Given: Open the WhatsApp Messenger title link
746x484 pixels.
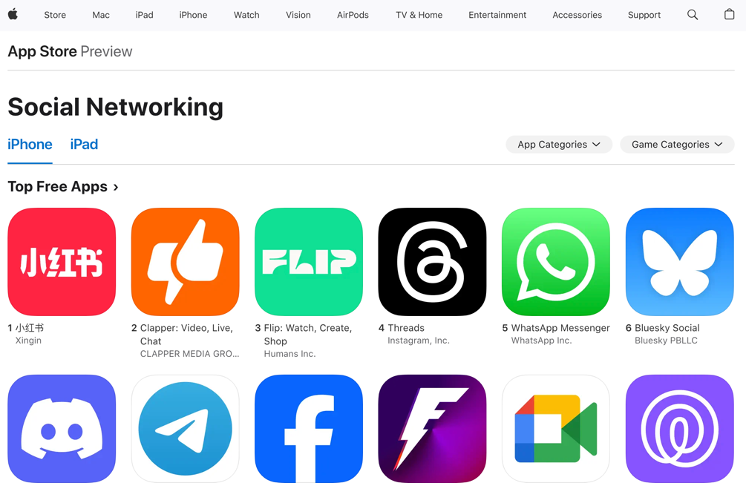Looking at the screenshot, I should point(560,328).
